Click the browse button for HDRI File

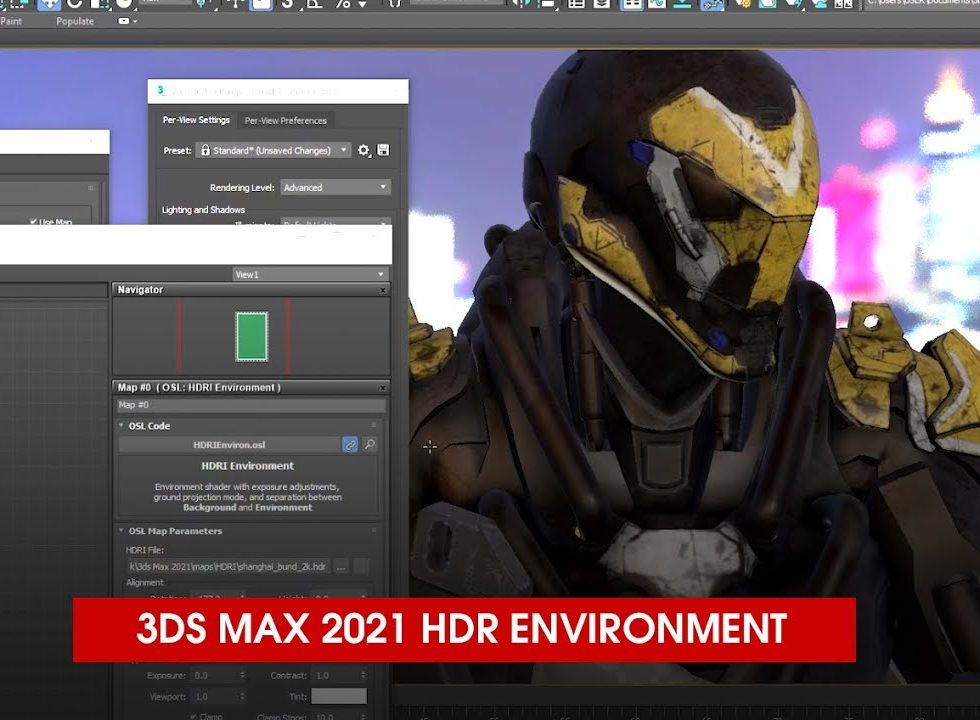pyautogui.click(x=341, y=567)
